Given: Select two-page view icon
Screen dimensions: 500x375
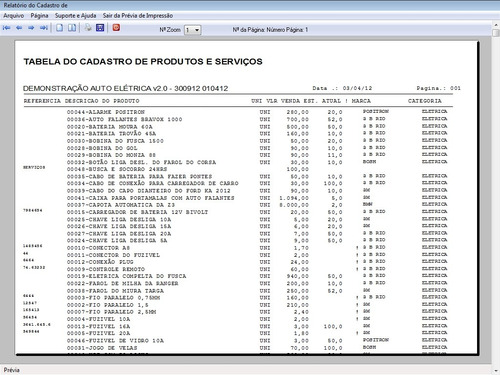Looking at the screenshot, I should tap(72, 28).
